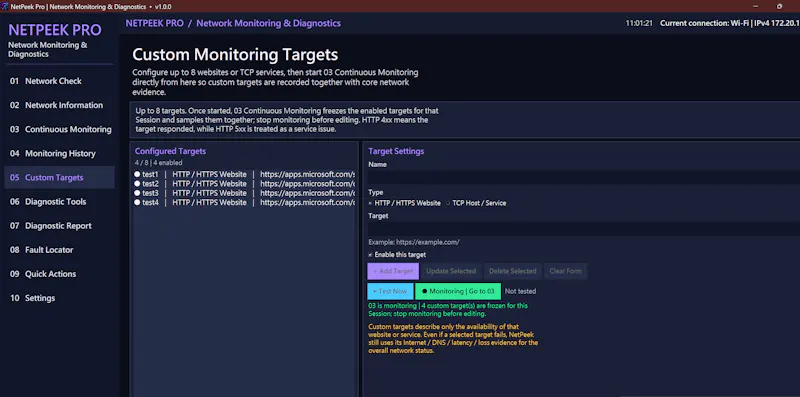Image resolution: width=800 pixels, height=397 pixels.
Task: Select the test1 row in Configured Targets
Action: [244, 175]
